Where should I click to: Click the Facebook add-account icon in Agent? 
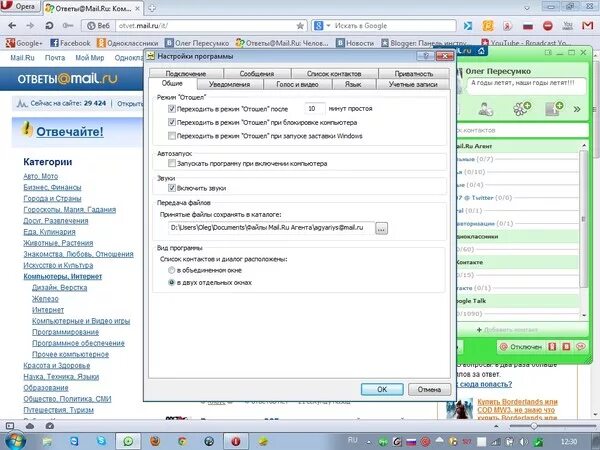tap(554, 109)
